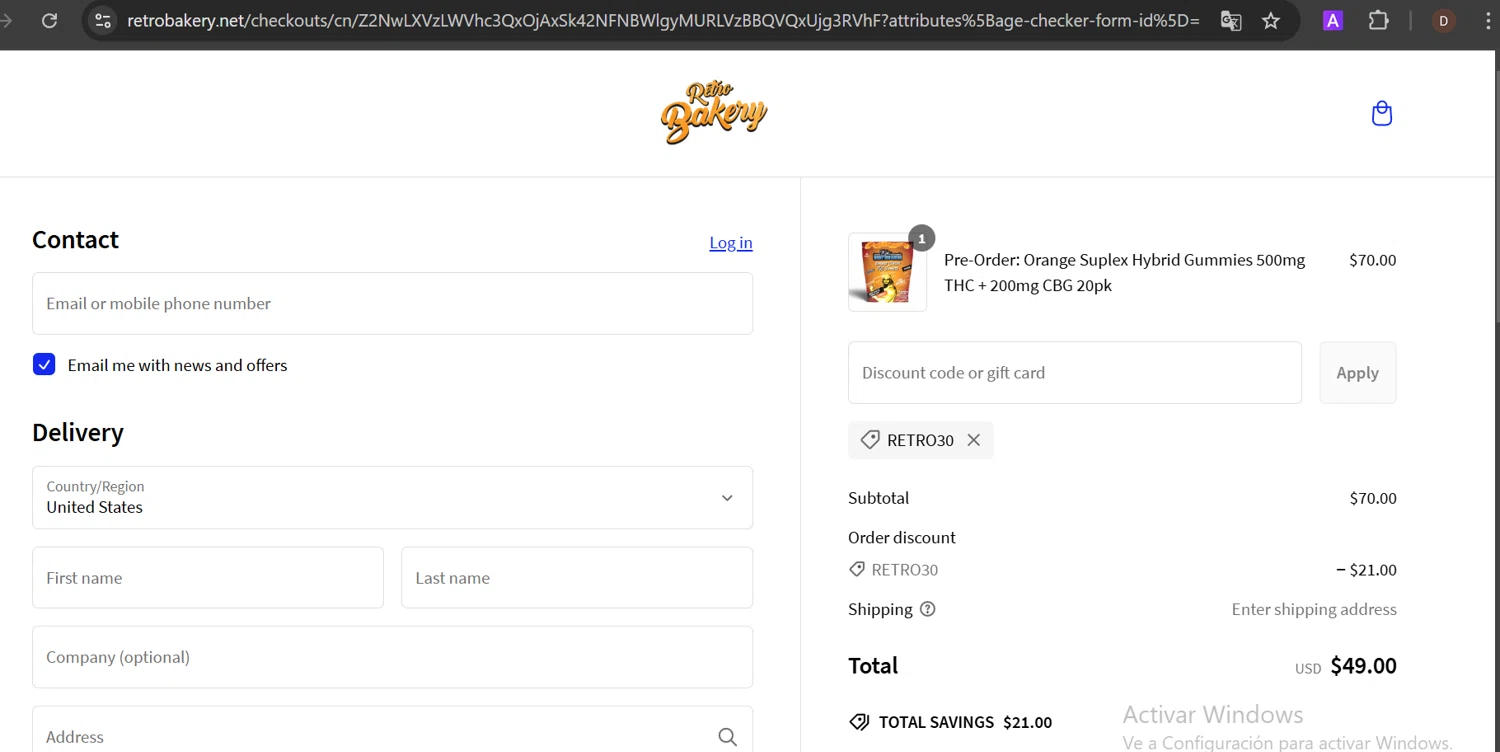1500x752 pixels.
Task: Click the Contact section heading
Action: click(75, 240)
